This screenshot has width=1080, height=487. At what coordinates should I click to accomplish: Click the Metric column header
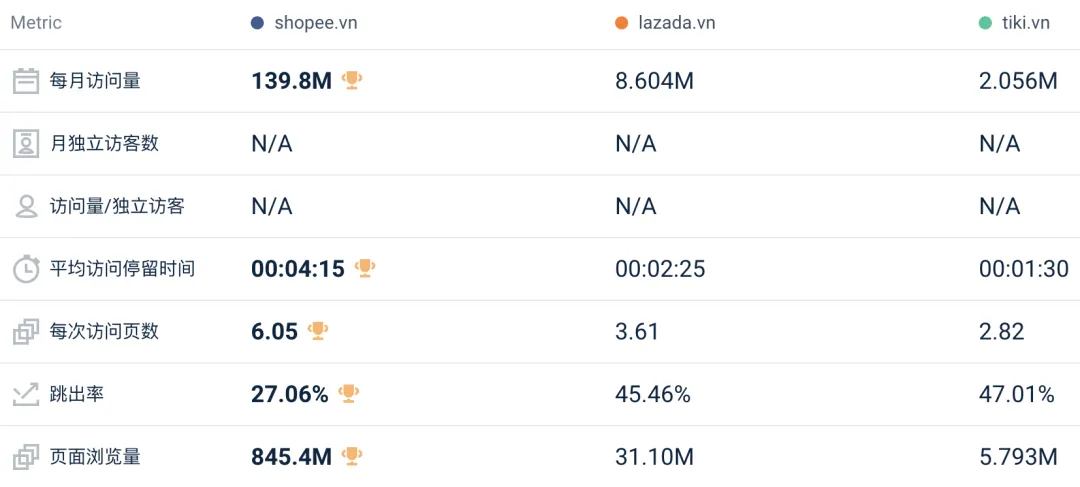pyautogui.click(x=36, y=23)
